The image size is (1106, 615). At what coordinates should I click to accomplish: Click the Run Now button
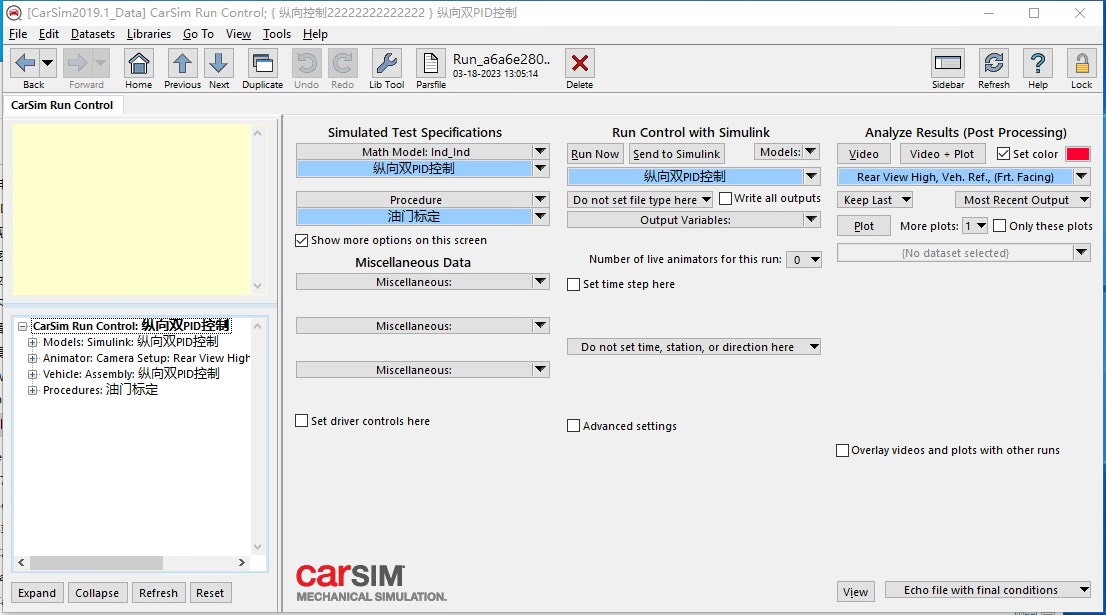pos(595,154)
